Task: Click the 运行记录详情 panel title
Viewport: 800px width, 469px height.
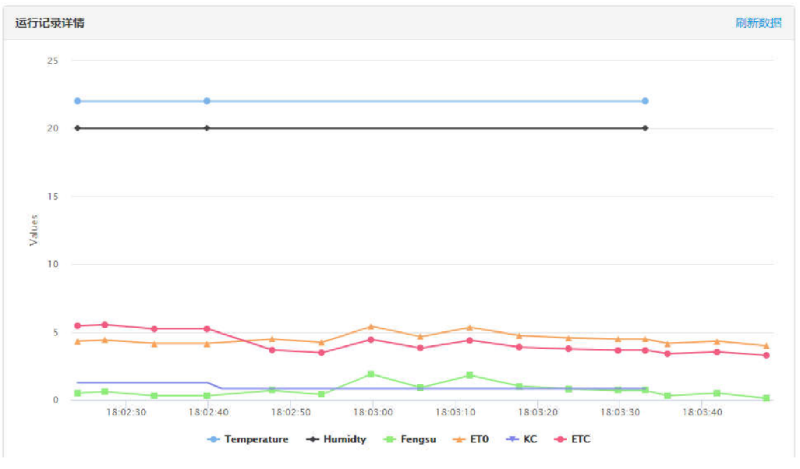Action: pos(49,23)
